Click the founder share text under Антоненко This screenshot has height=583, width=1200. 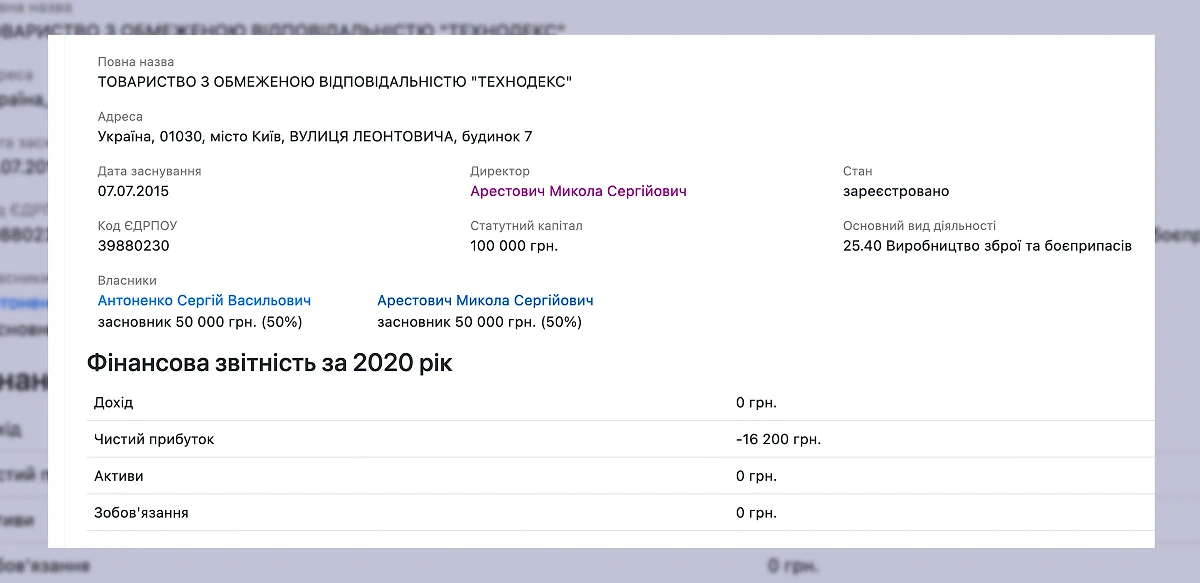click(200, 322)
